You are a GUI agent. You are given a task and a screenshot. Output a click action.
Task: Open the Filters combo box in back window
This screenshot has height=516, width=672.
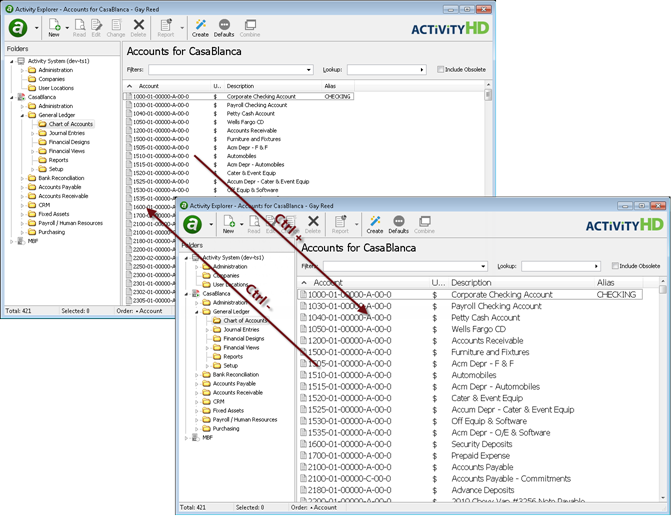[x=231, y=69]
